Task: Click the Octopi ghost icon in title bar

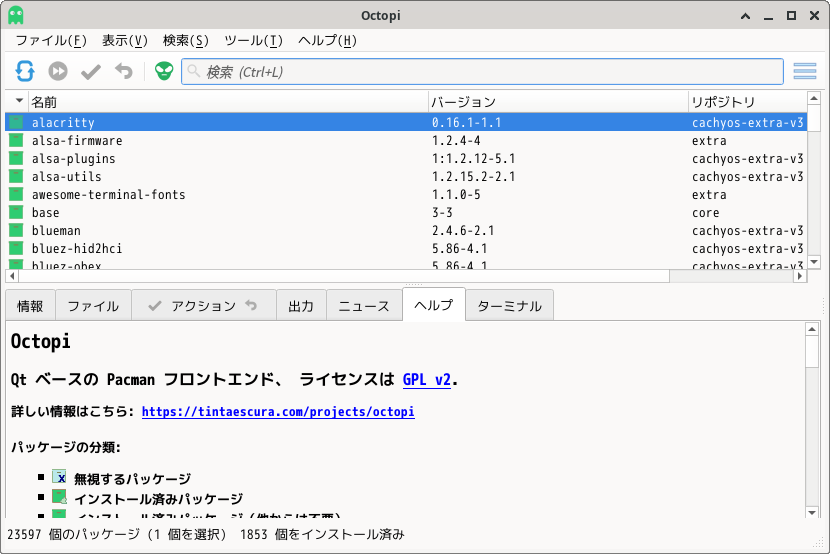Action: pos(16,15)
